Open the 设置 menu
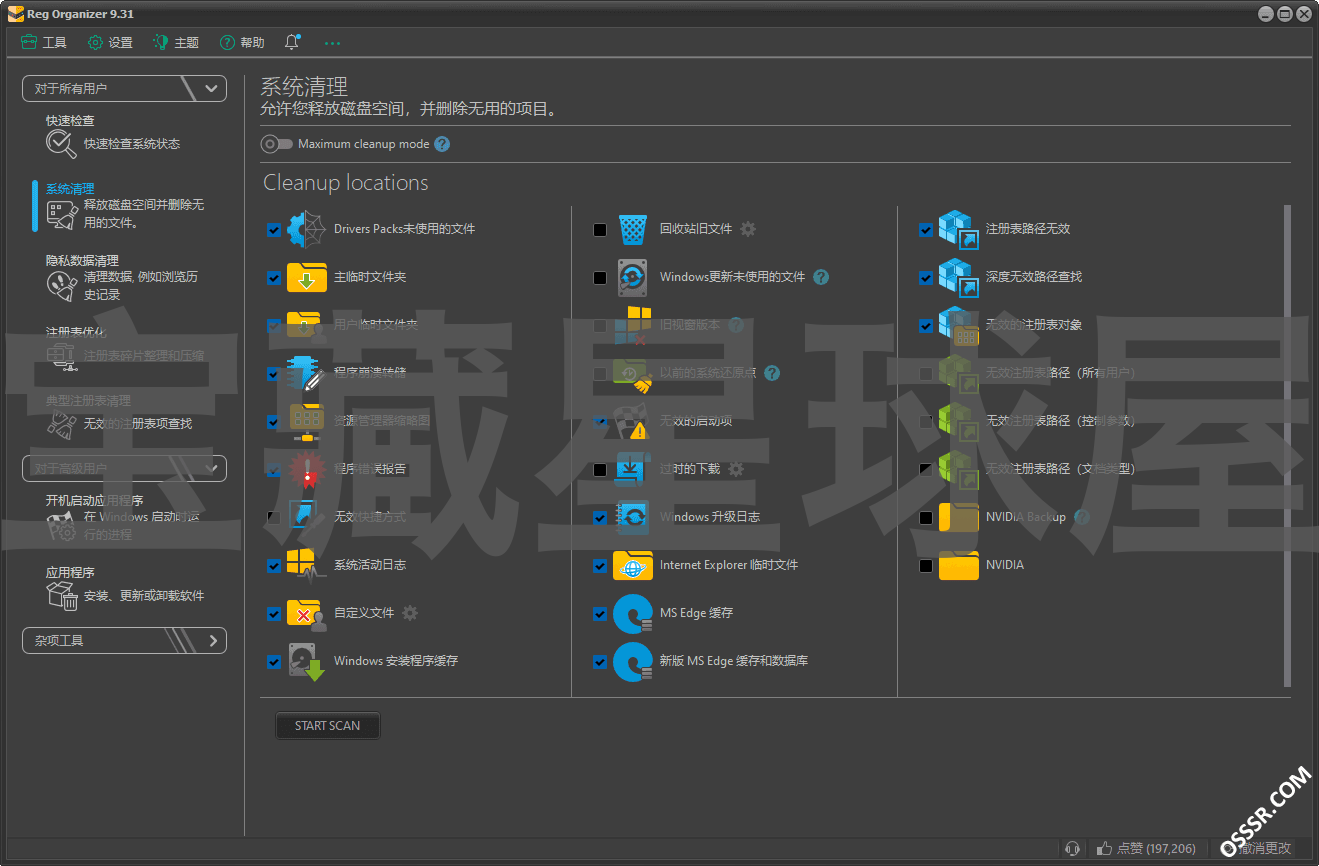 tap(110, 43)
